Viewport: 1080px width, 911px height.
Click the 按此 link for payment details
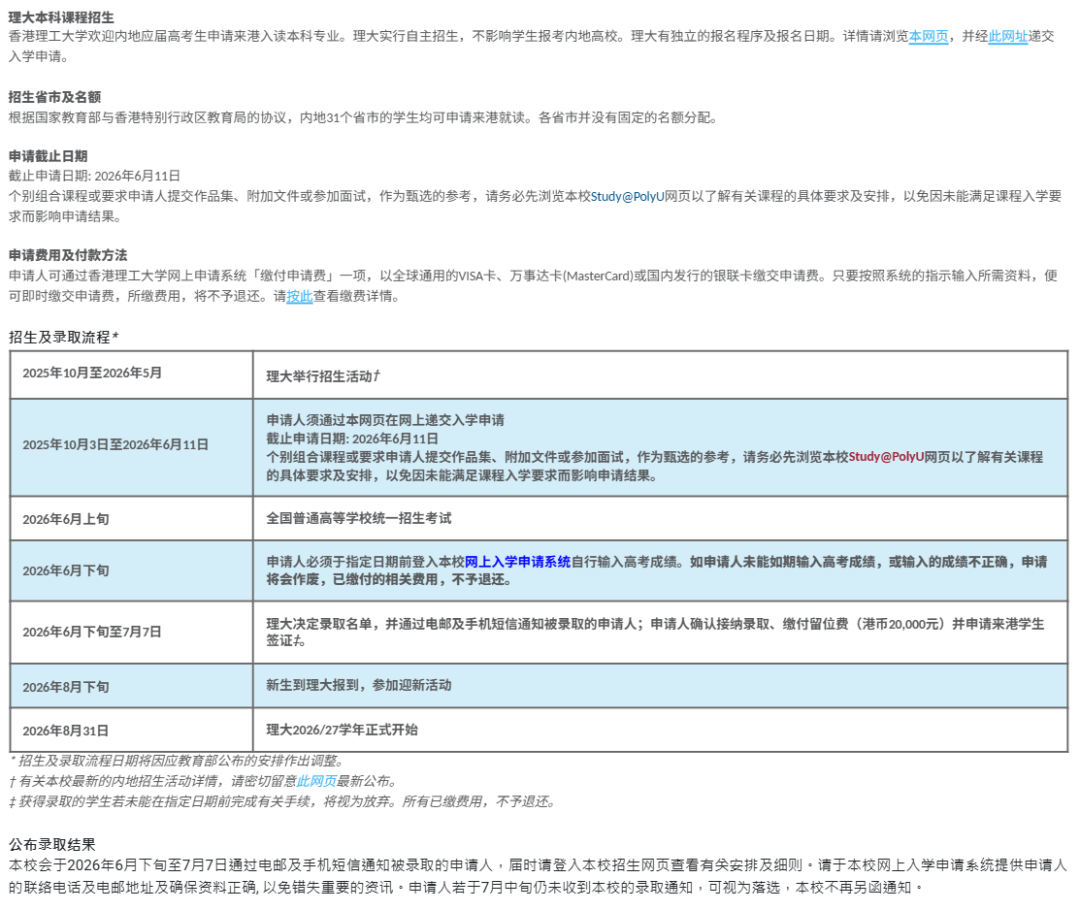[300, 296]
